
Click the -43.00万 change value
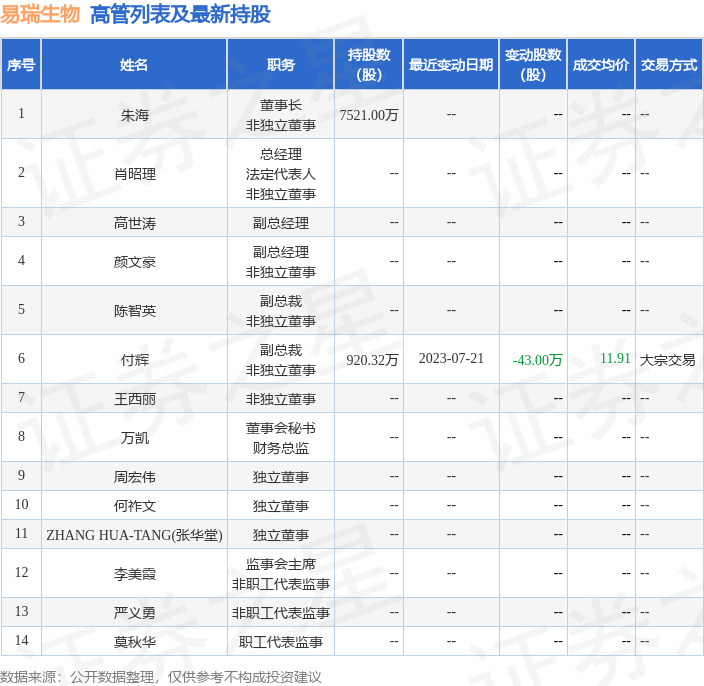point(537,360)
